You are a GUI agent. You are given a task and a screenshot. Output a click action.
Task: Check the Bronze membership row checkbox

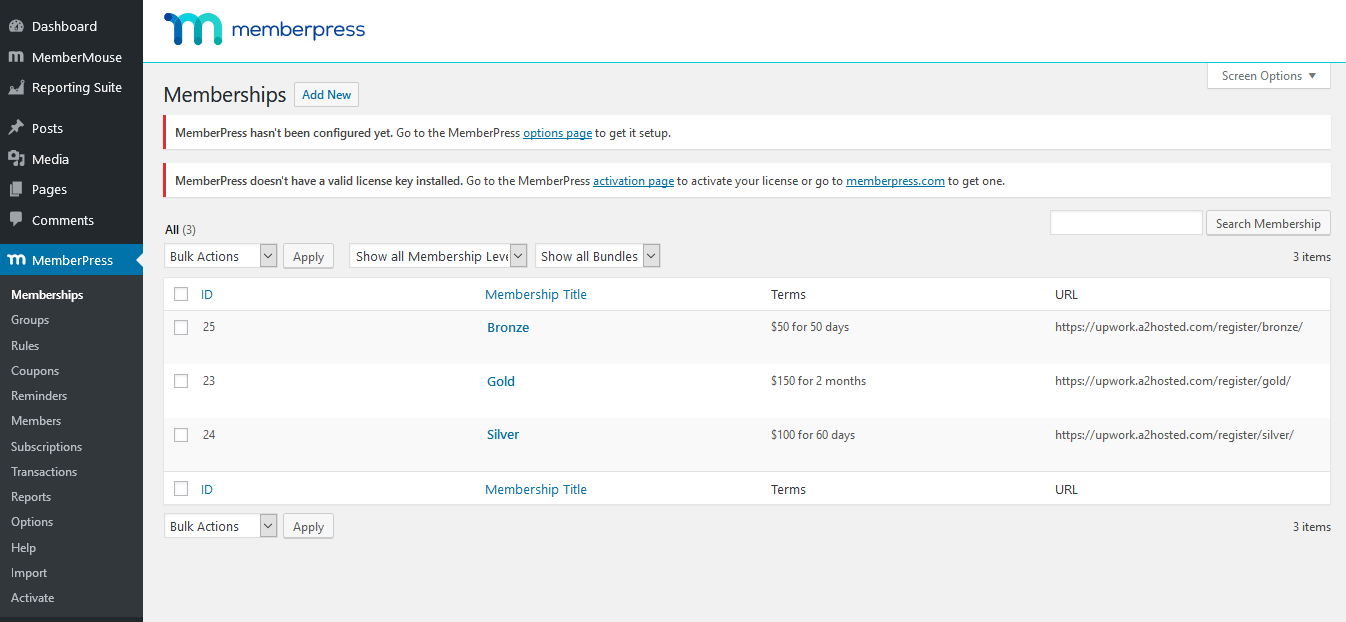[x=181, y=327]
